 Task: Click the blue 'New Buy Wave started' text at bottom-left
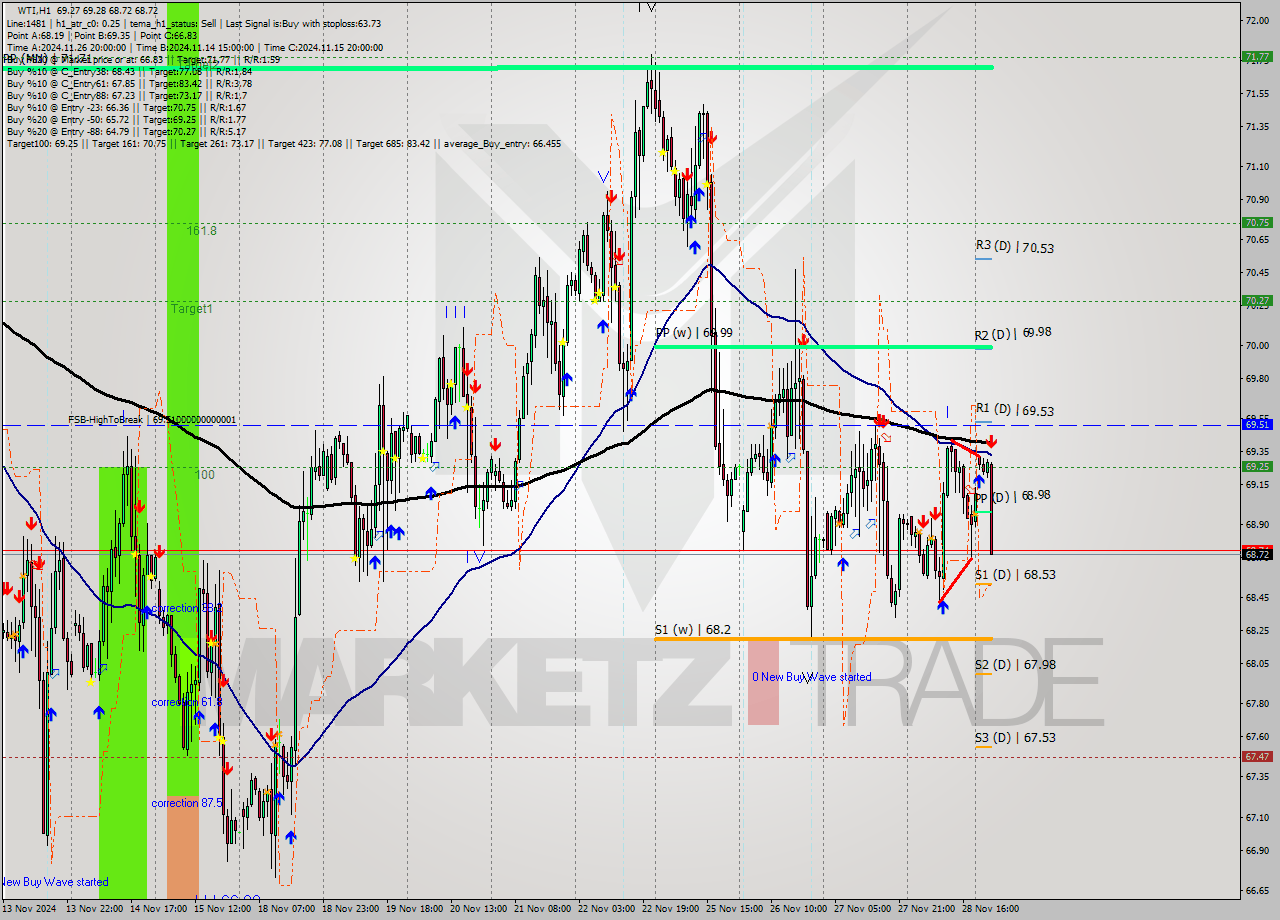click(x=54, y=882)
